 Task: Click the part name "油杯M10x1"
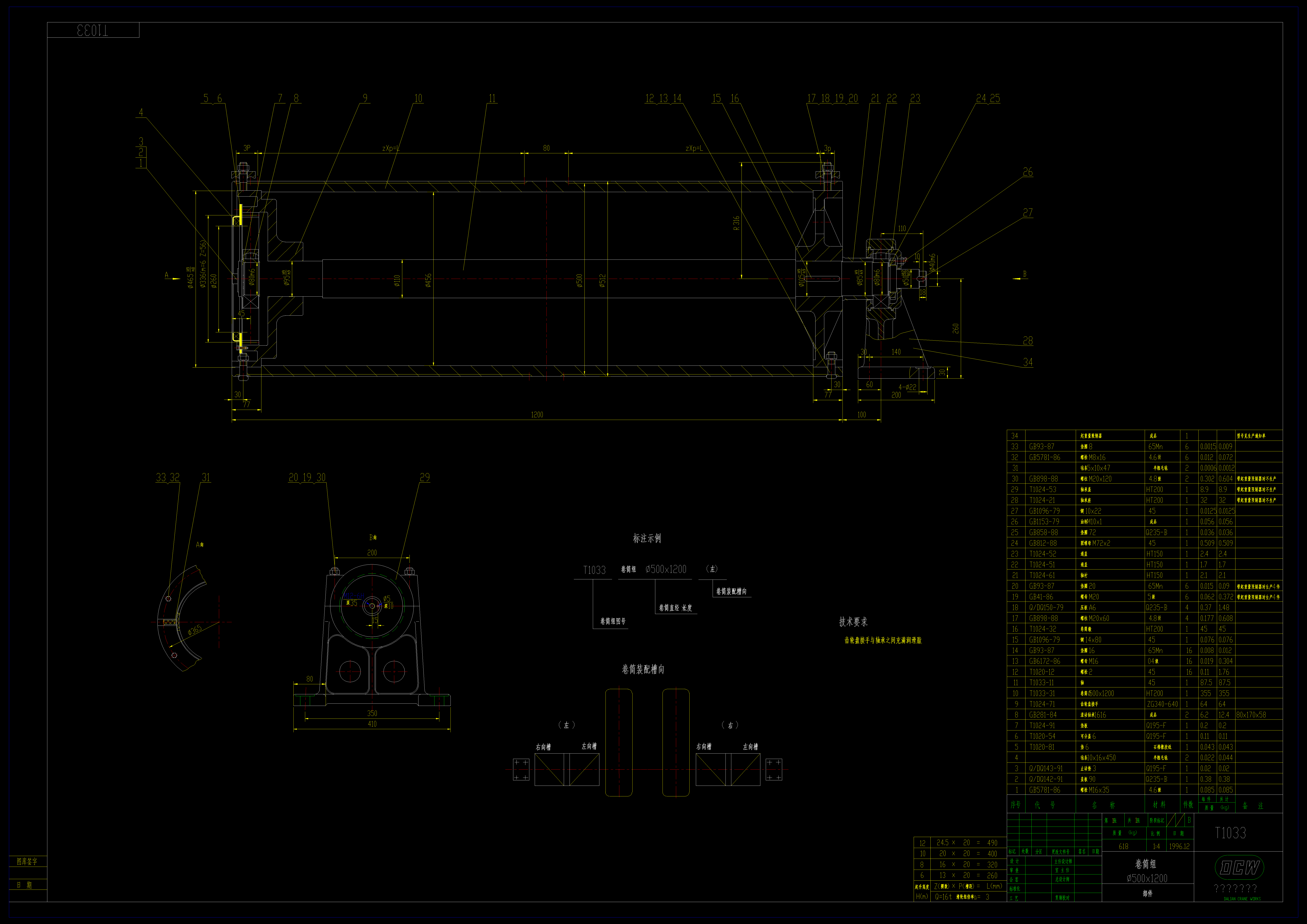(x=1091, y=521)
